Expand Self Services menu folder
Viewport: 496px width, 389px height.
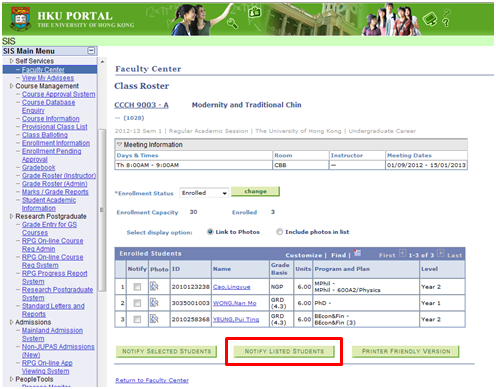[11, 61]
